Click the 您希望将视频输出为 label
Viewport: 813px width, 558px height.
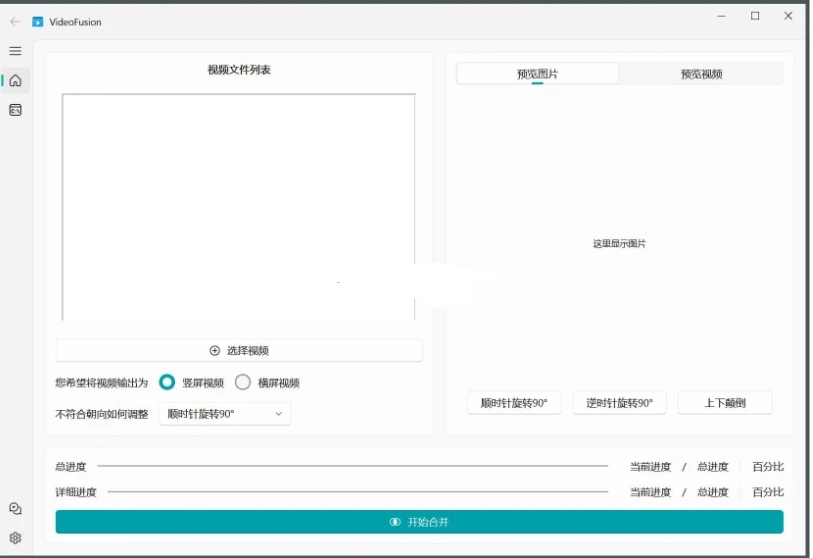coord(102,383)
